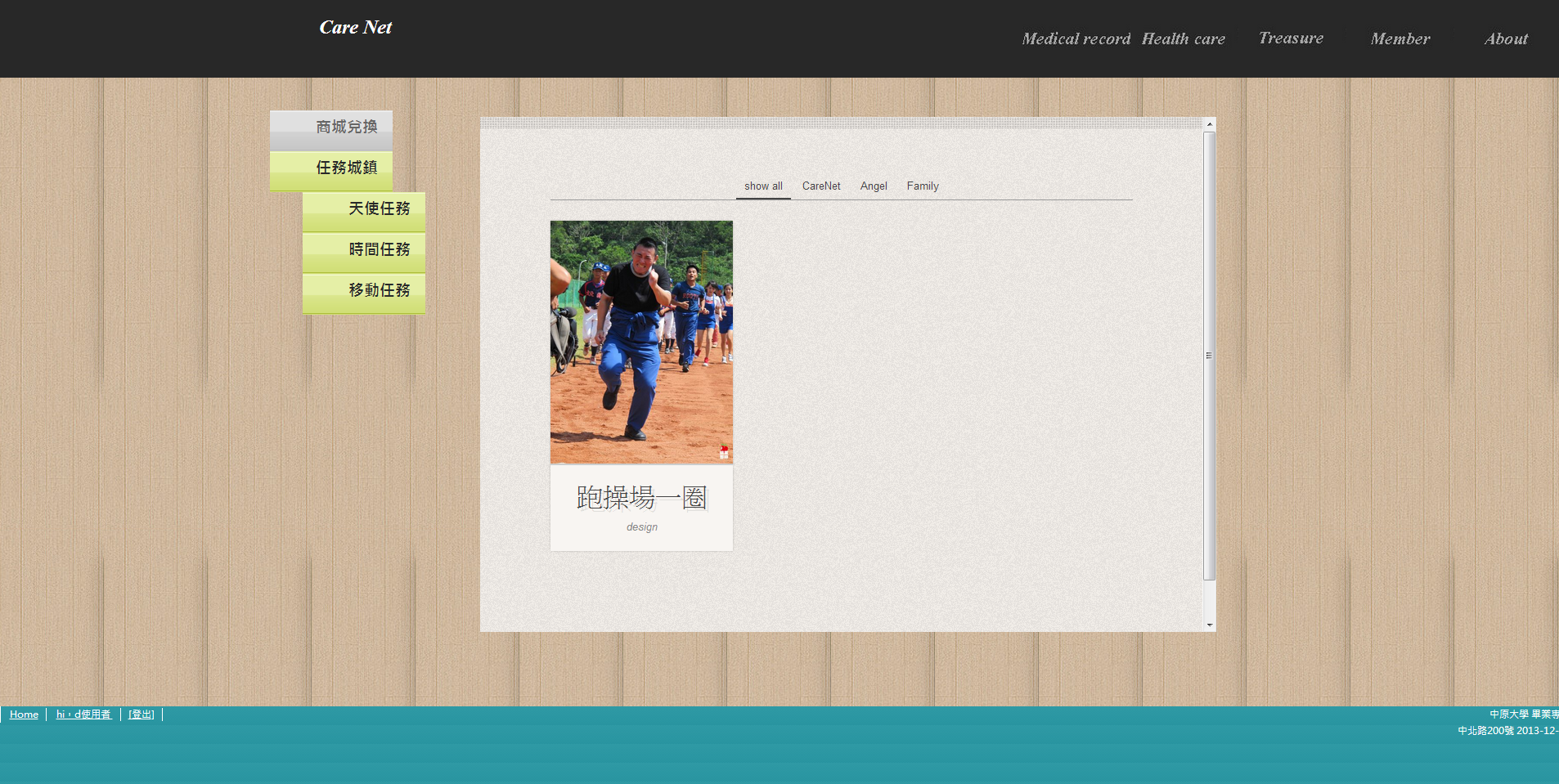Viewport: 1559px width, 784px height.
Task: Show tasks under the Family tab
Action: point(922,186)
